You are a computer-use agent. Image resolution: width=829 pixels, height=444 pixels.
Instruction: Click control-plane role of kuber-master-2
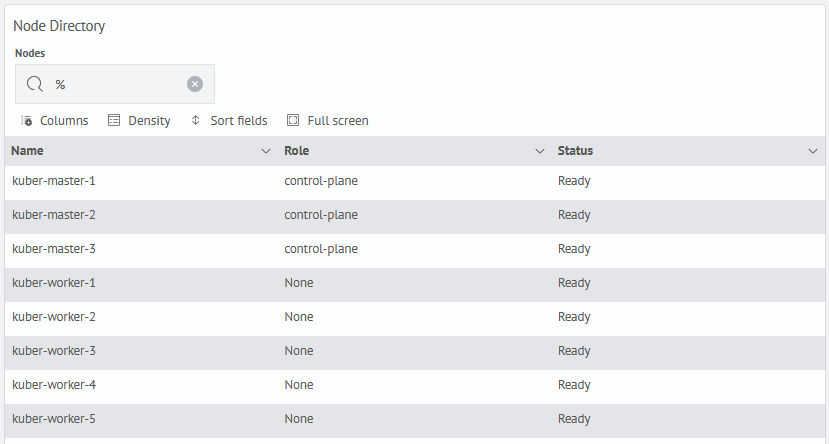[321, 215]
